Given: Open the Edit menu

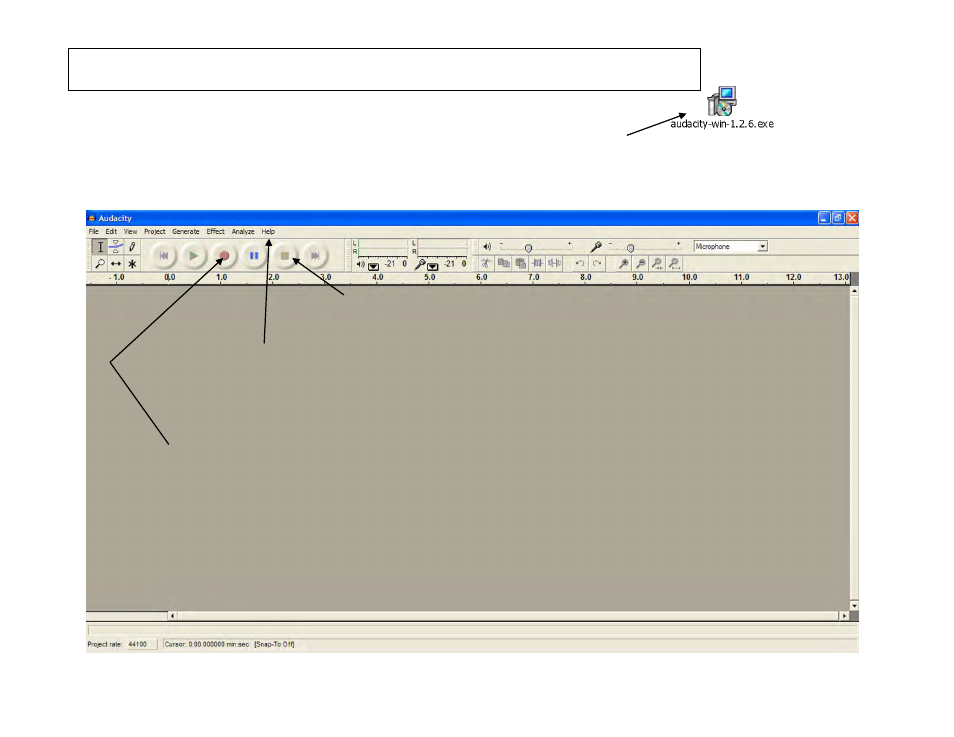Looking at the screenshot, I should pos(111,232).
